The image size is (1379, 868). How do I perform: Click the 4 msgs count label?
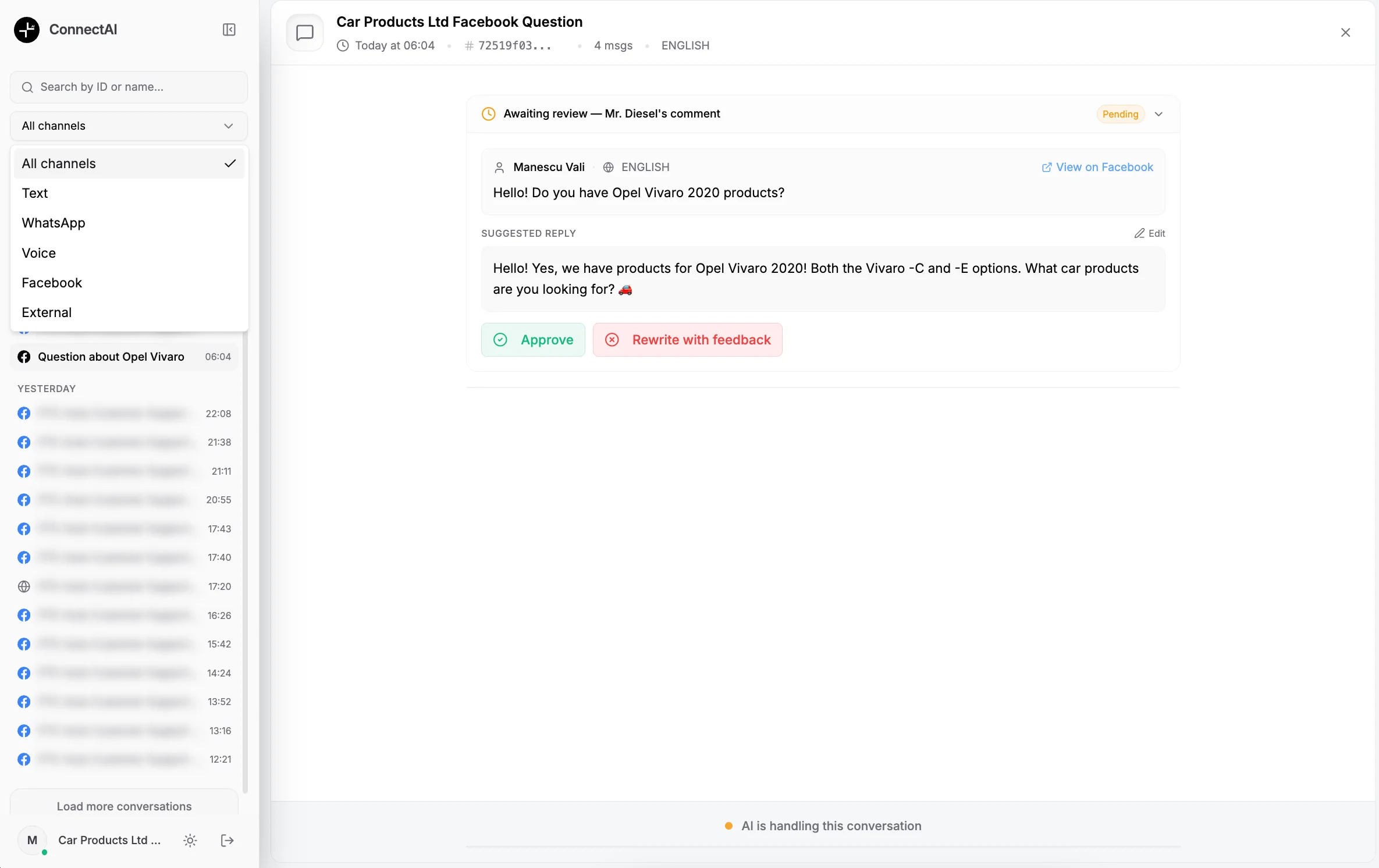point(613,45)
